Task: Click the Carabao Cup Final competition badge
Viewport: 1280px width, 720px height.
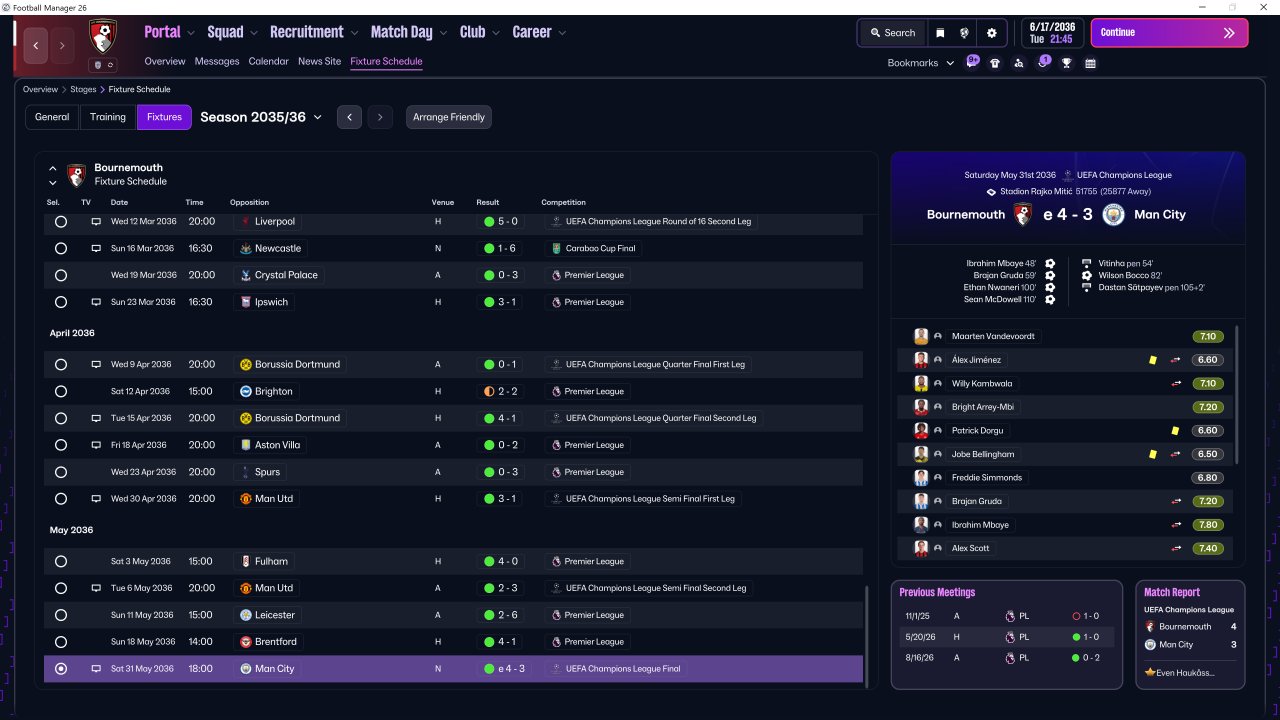Action: pos(557,248)
